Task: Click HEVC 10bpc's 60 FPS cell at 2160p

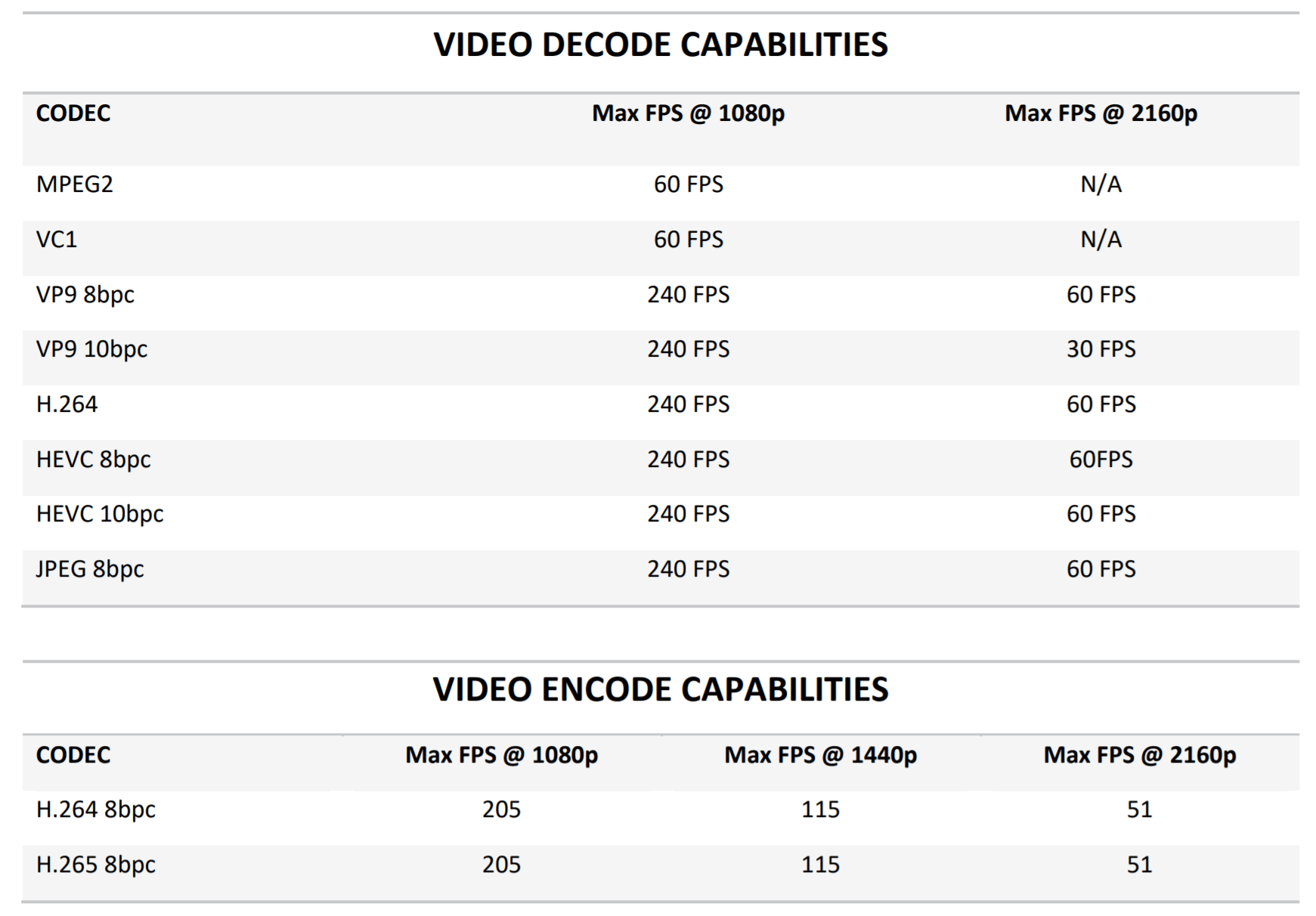Action: click(x=1101, y=514)
